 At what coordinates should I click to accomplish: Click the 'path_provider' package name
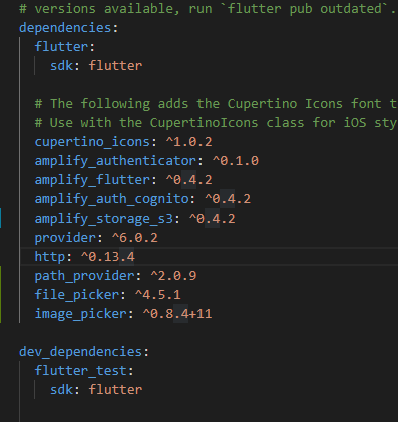[x=85, y=276]
